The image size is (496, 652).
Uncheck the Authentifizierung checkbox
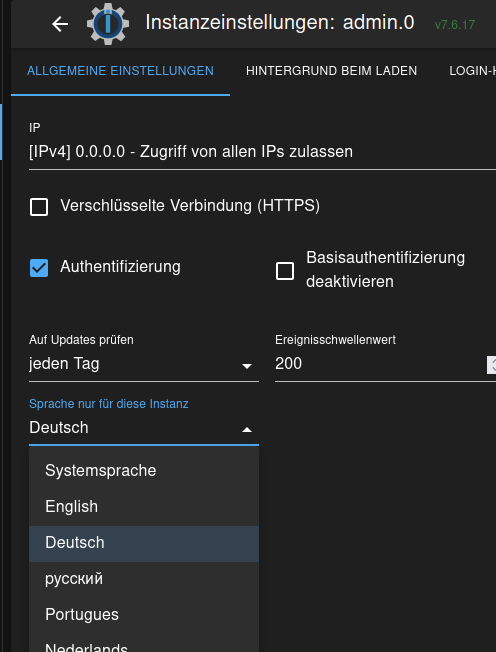click(x=39, y=268)
